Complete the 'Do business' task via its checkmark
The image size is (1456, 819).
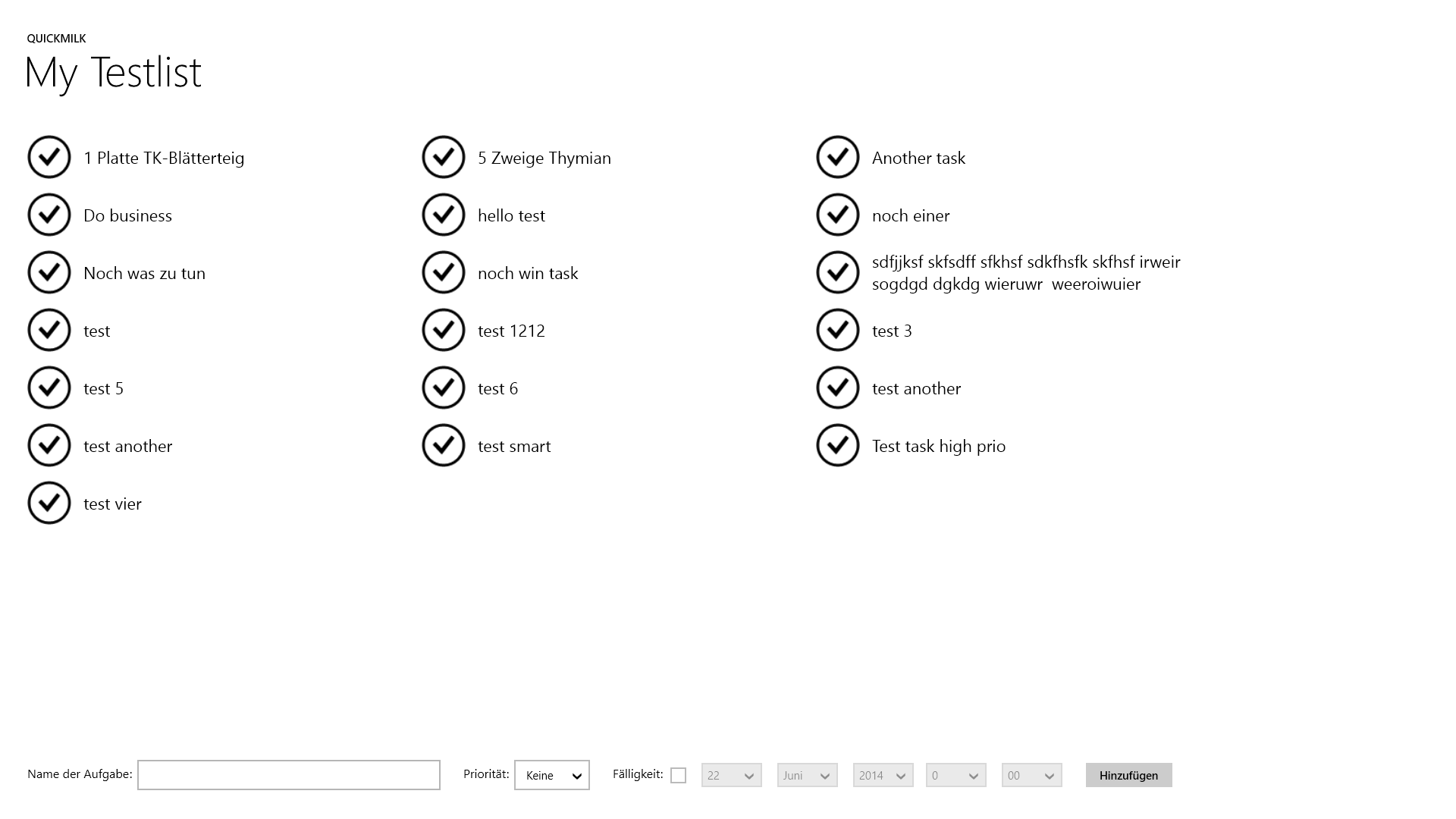tap(49, 215)
